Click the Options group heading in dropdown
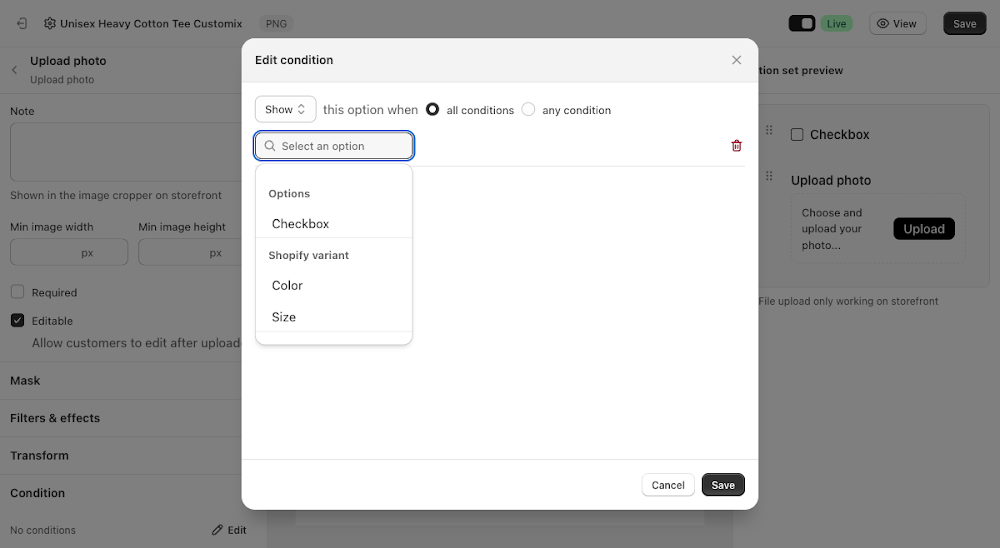The height and width of the screenshot is (548, 1000). [x=289, y=194]
